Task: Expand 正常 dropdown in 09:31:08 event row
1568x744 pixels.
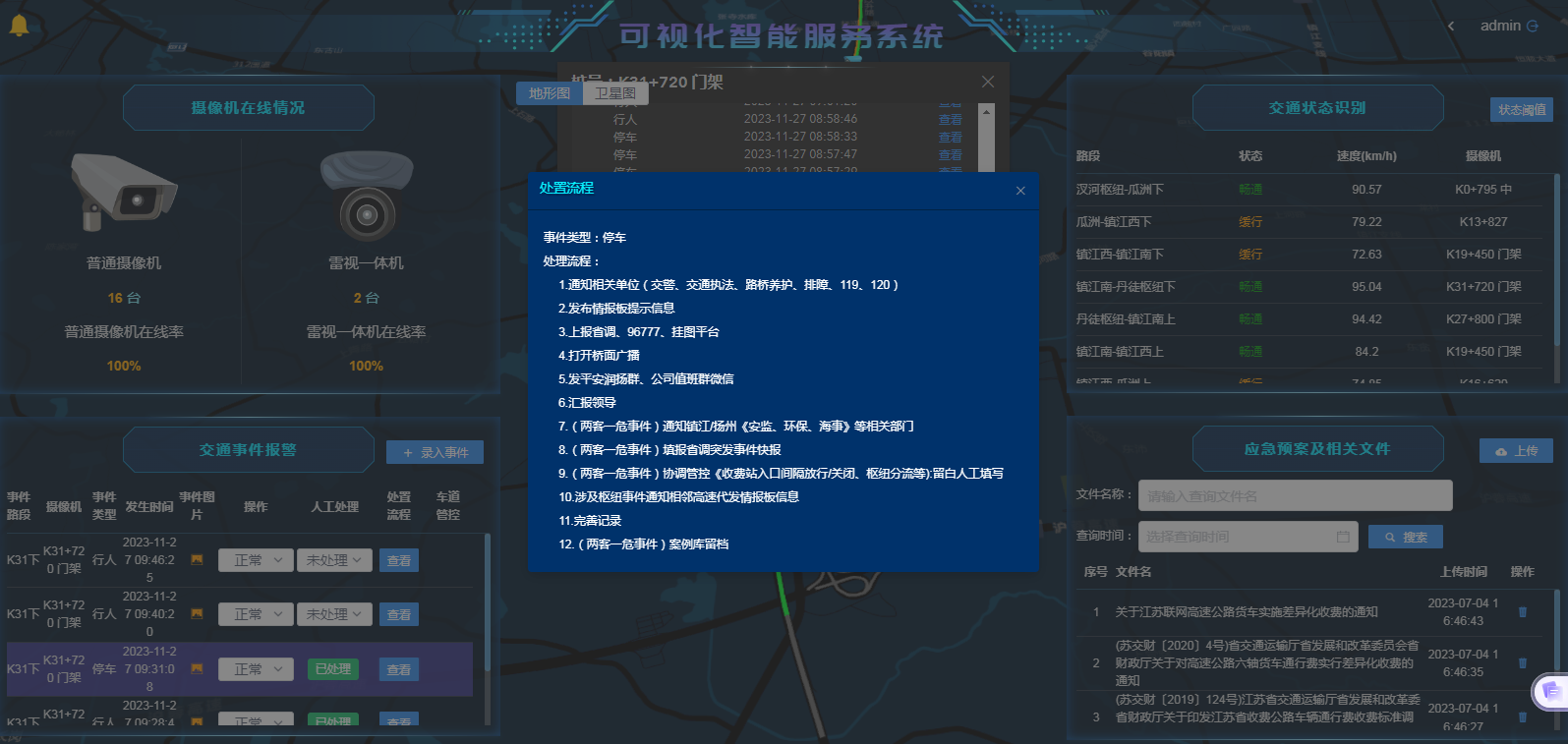Action: [256, 669]
